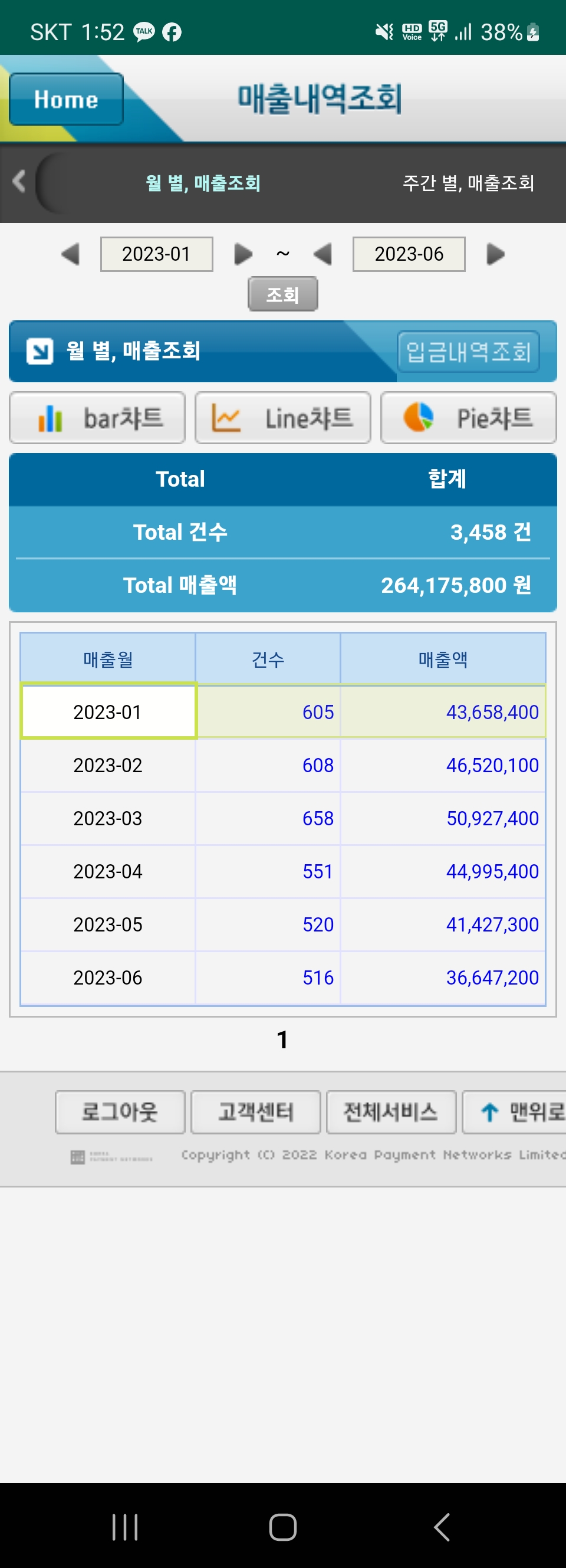The width and height of the screenshot is (566, 1568).
Task: Decrease the start month from 2023-01
Action: (71, 254)
